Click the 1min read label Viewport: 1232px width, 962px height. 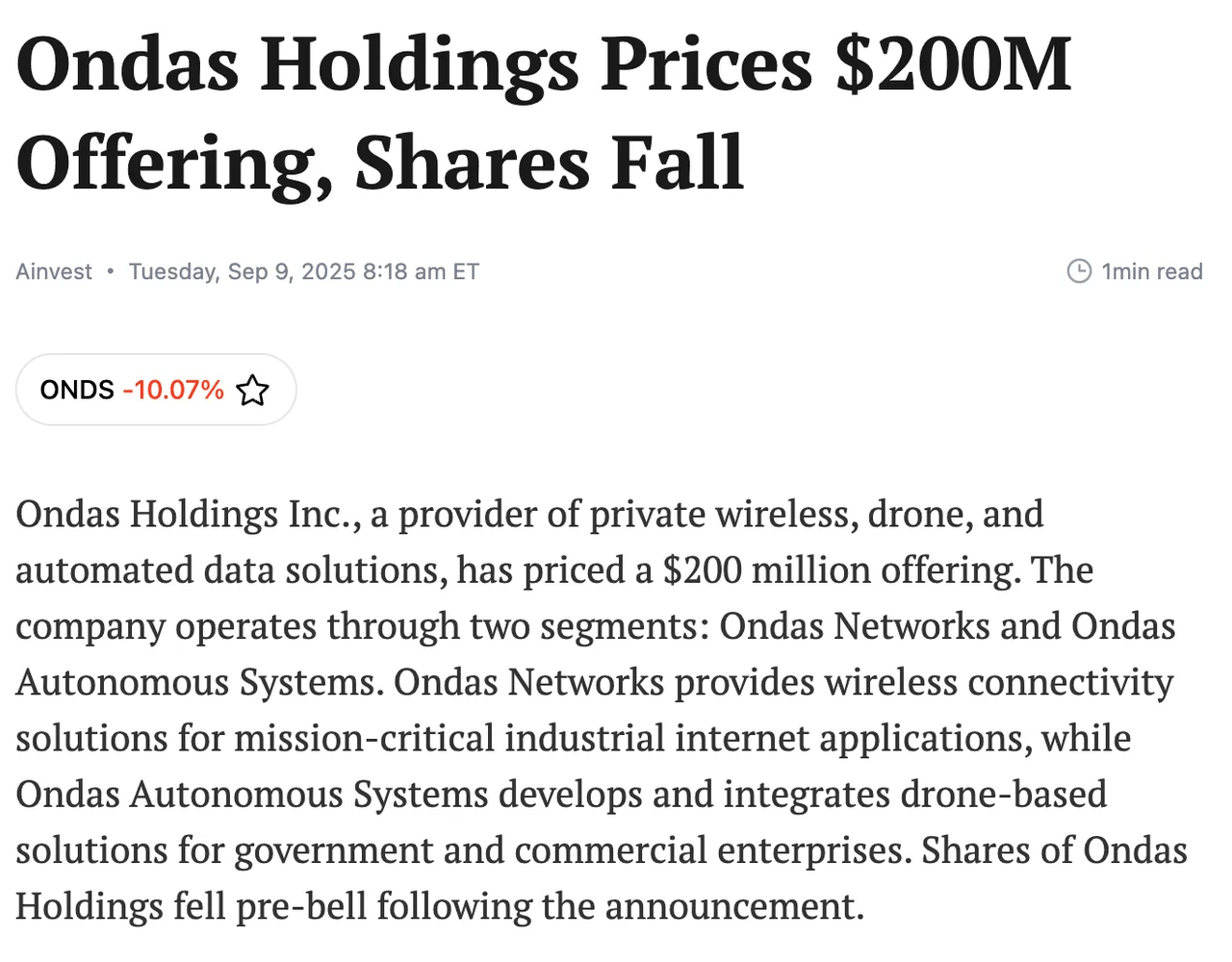pos(1152,271)
